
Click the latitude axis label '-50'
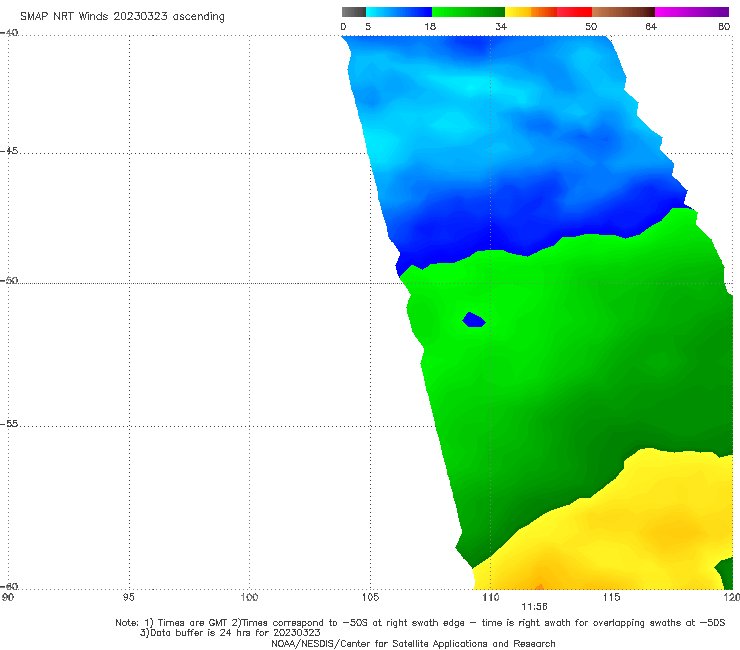point(9,280)
